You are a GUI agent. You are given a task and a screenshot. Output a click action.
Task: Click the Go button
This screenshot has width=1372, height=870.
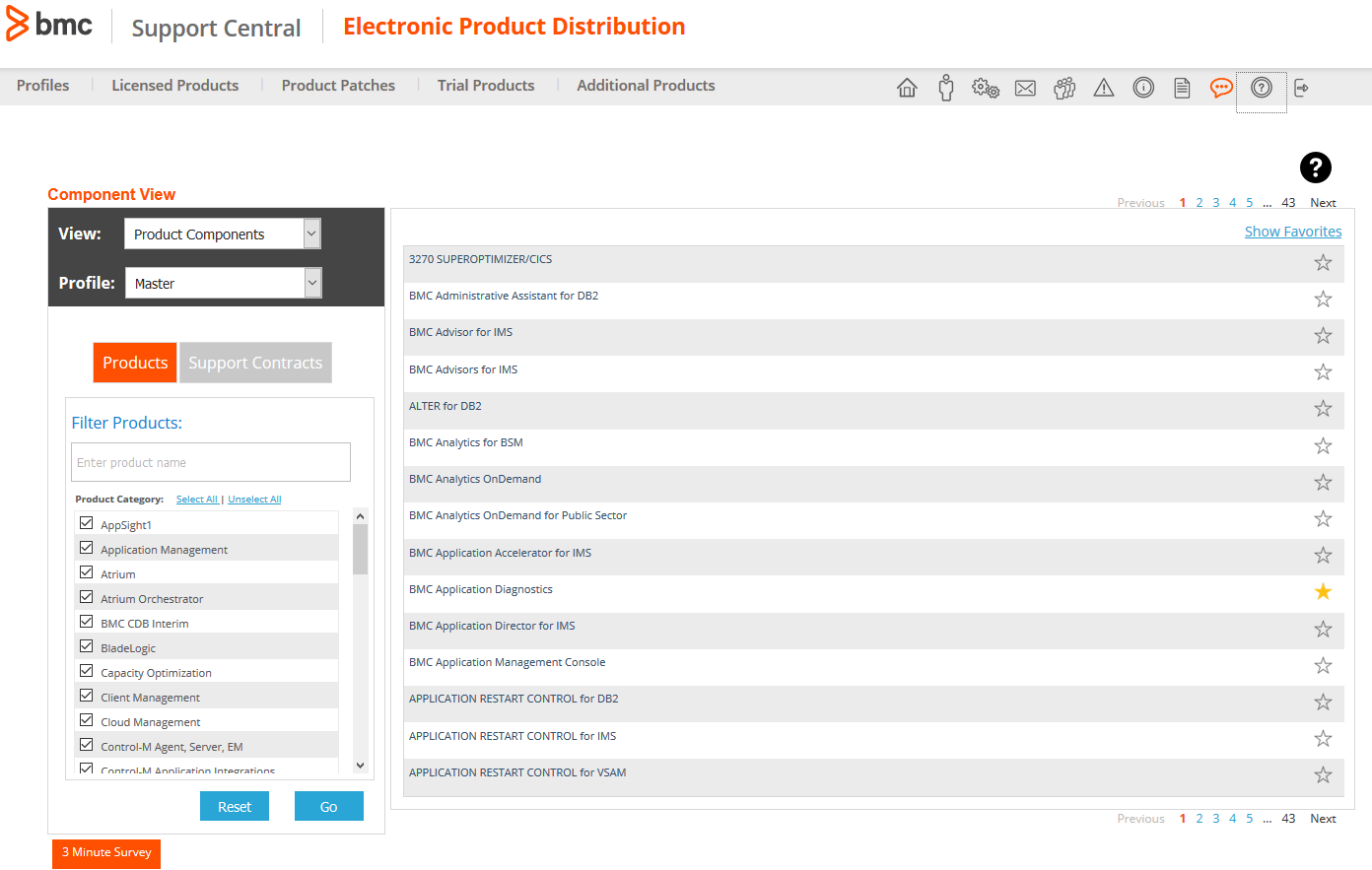click(x=328, y=806)
